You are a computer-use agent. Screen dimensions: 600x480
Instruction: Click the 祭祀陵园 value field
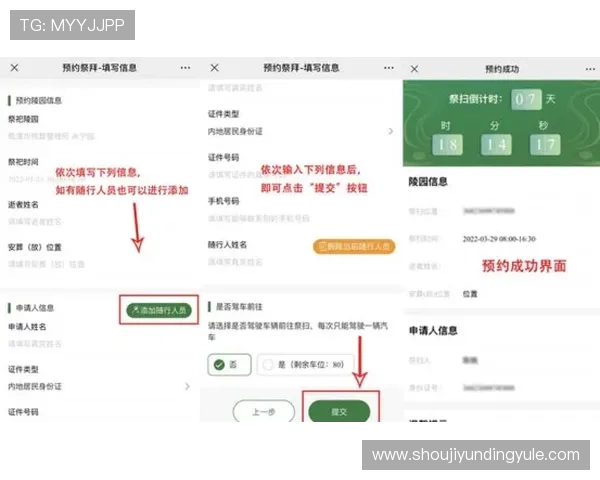[51, 136]
